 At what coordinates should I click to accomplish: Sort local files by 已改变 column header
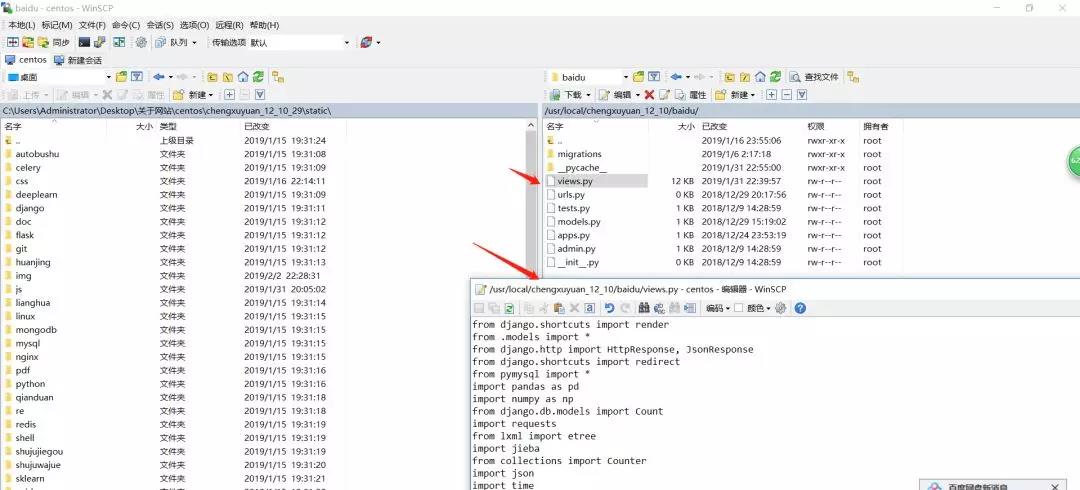click(x=256, y=127)
